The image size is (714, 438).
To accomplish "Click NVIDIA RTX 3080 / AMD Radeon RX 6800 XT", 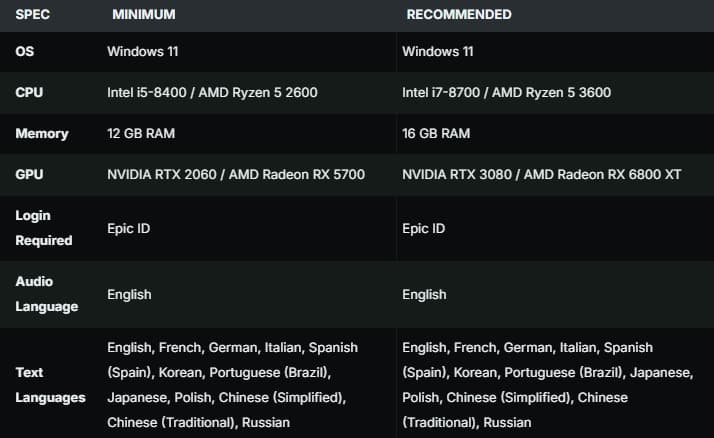I will (x=541, y=174).
